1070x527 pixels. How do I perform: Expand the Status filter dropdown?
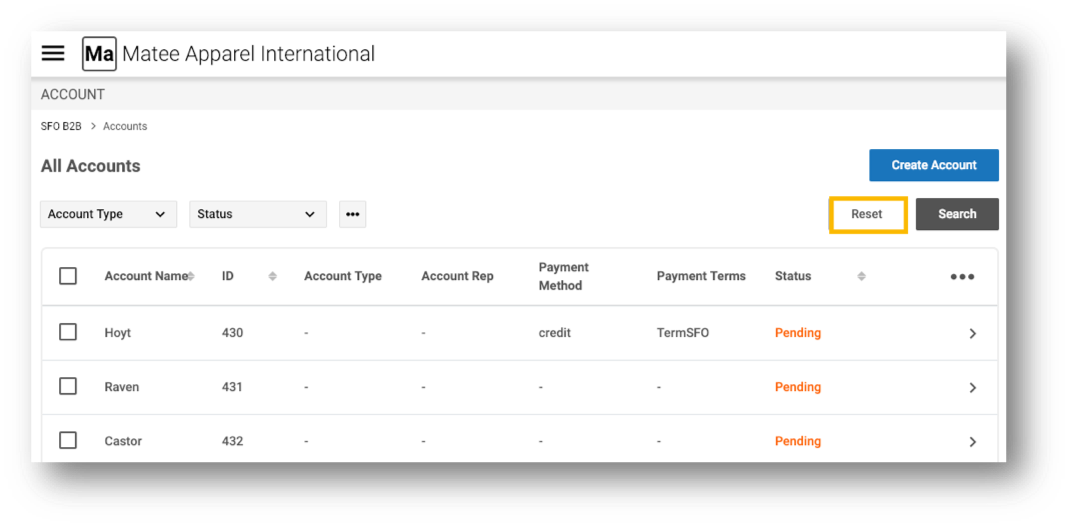click(258, 214)
